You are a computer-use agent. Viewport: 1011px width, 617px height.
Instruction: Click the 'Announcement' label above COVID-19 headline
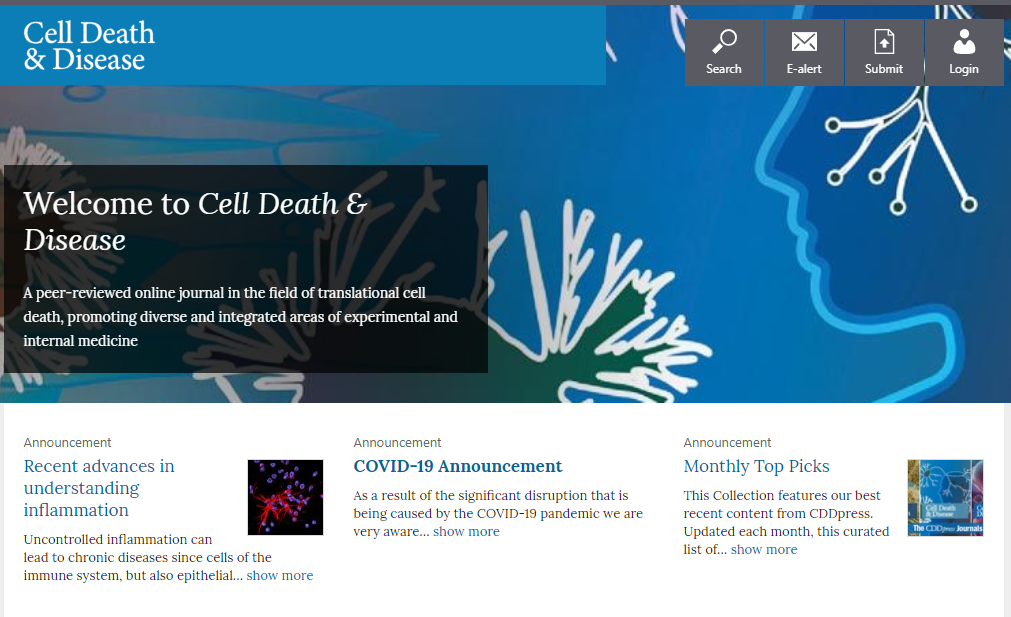[397, 442]
